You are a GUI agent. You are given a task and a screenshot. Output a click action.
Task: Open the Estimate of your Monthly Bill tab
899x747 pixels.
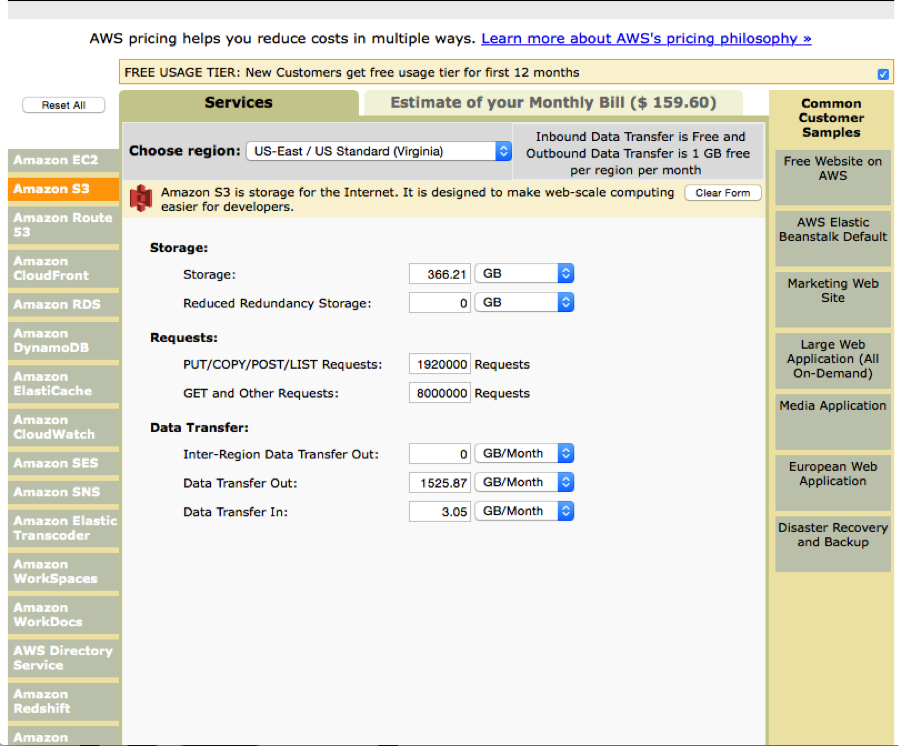tap(553, 103)
